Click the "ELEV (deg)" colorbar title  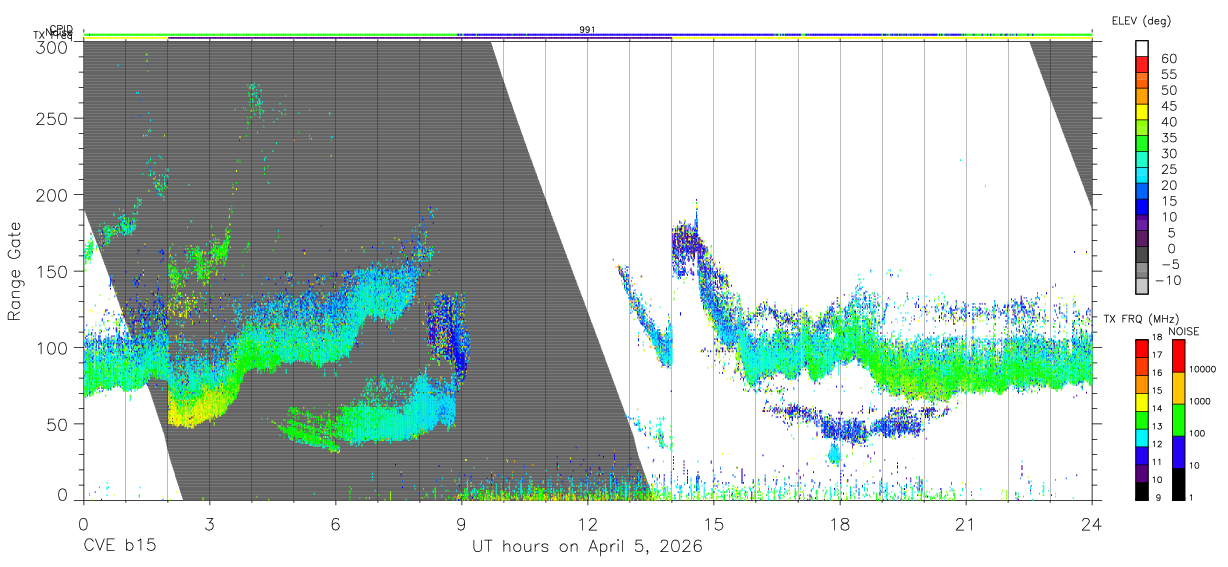pyautogui.click(x=1141, y=20)
